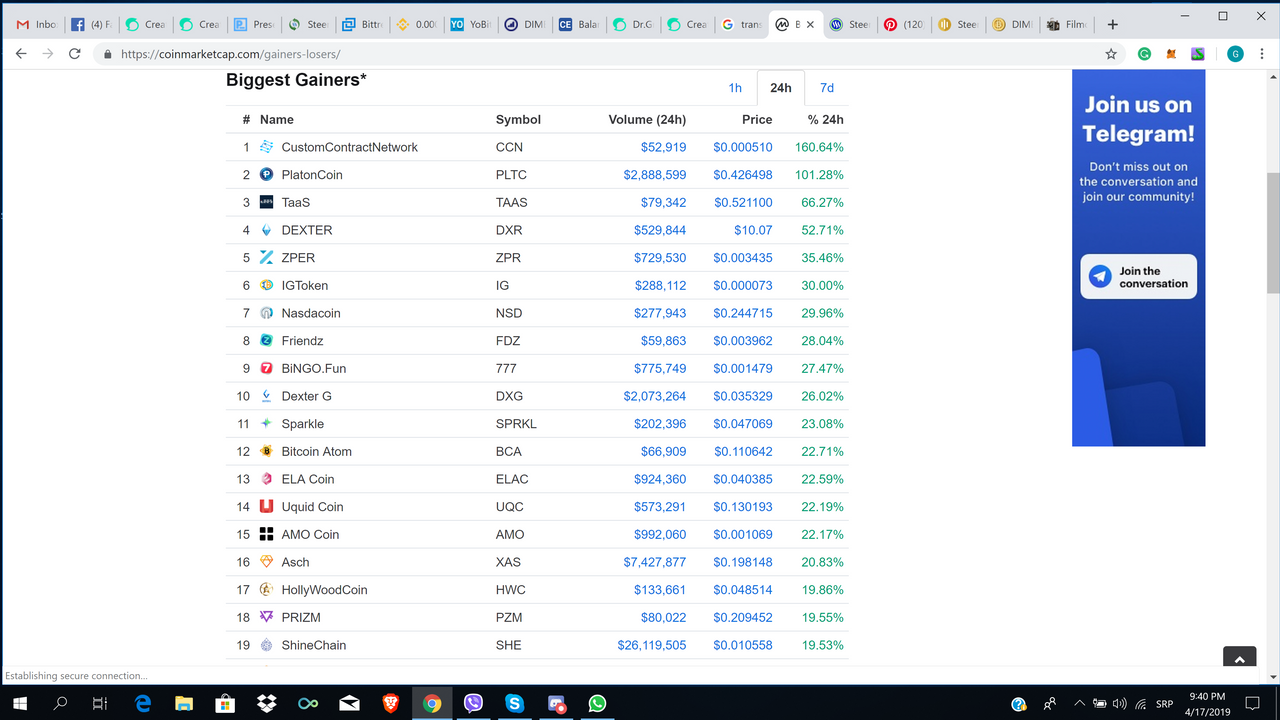
Task: Switch to the Gmail Inbox browser tab
Action: (x=37, y=24)
